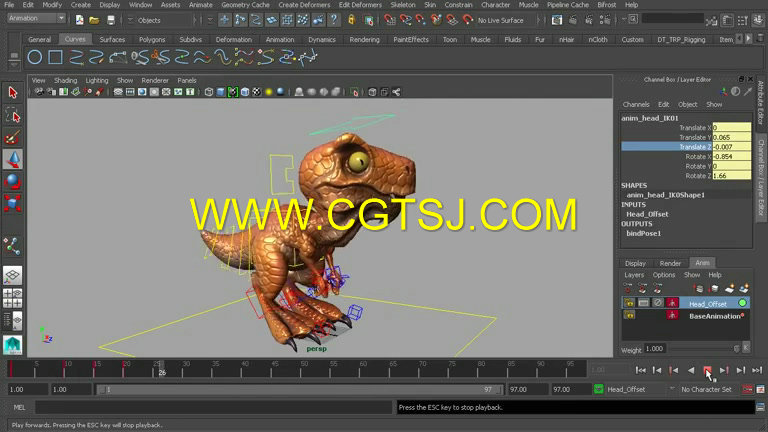
Task: Toggle ghost on Head_Offset layer
Action: tap(672, 303)
